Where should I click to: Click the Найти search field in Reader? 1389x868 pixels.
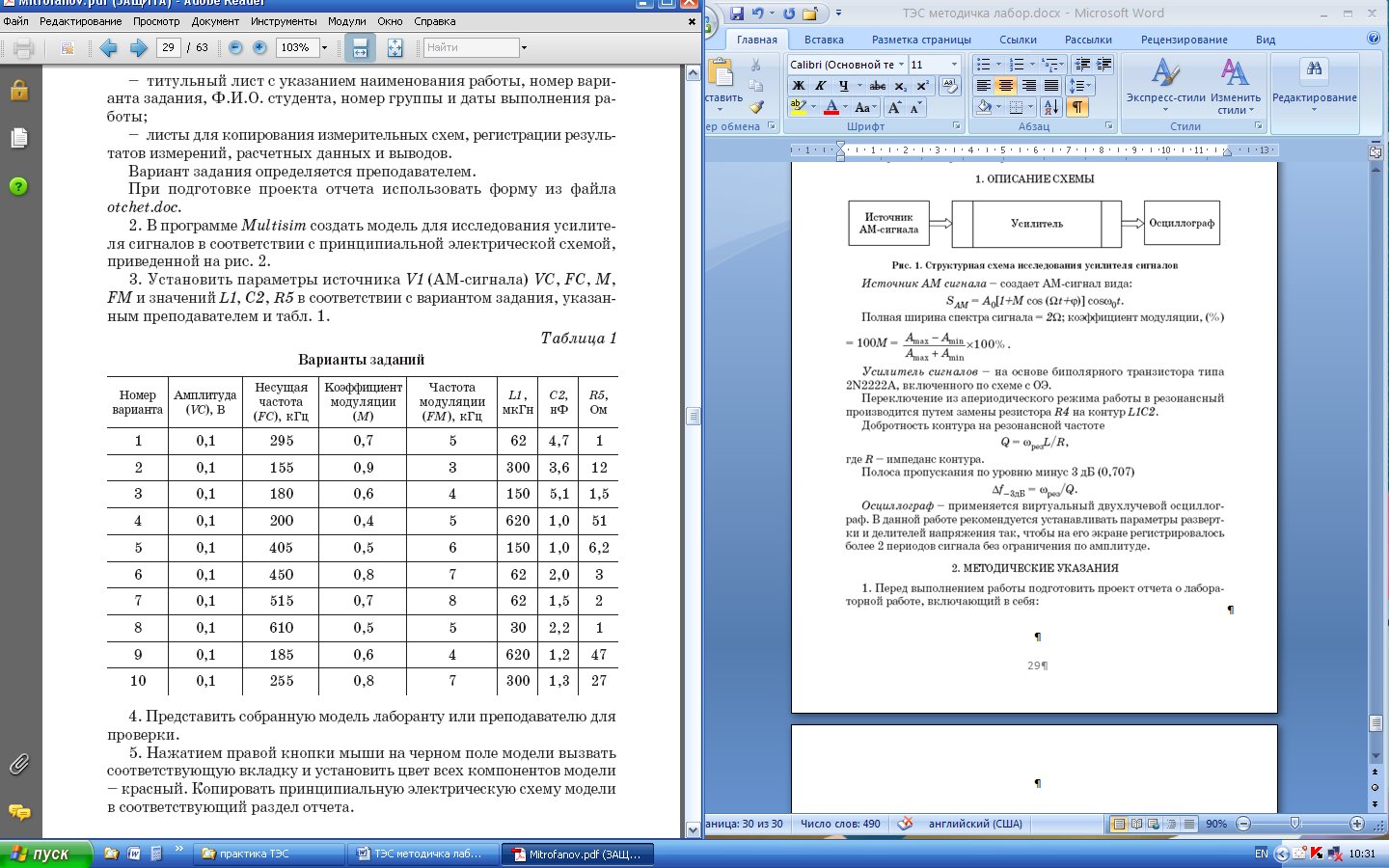pyautogui.click(x=472, y=47)
